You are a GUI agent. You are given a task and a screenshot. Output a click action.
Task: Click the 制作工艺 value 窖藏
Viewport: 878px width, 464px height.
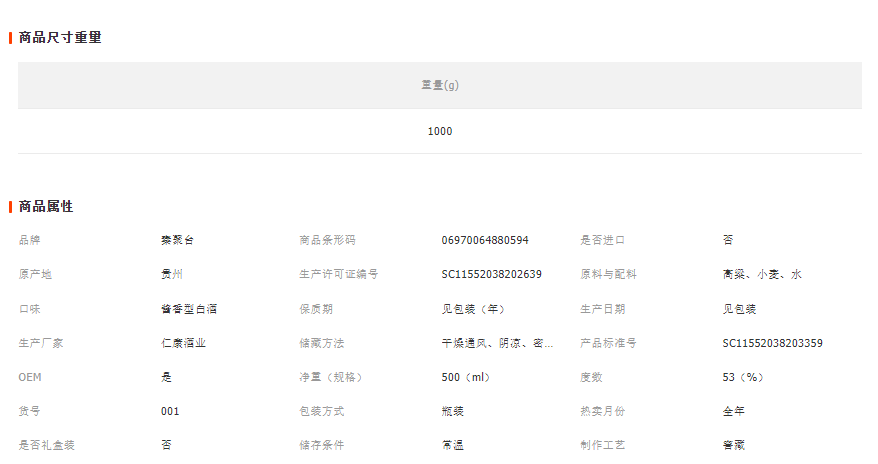(733, 445)
